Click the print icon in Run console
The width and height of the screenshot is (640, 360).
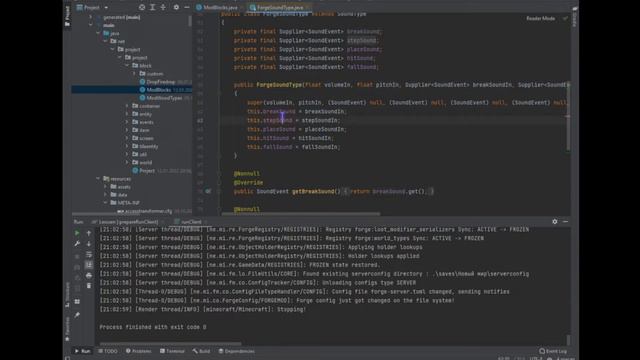(89, 276)
